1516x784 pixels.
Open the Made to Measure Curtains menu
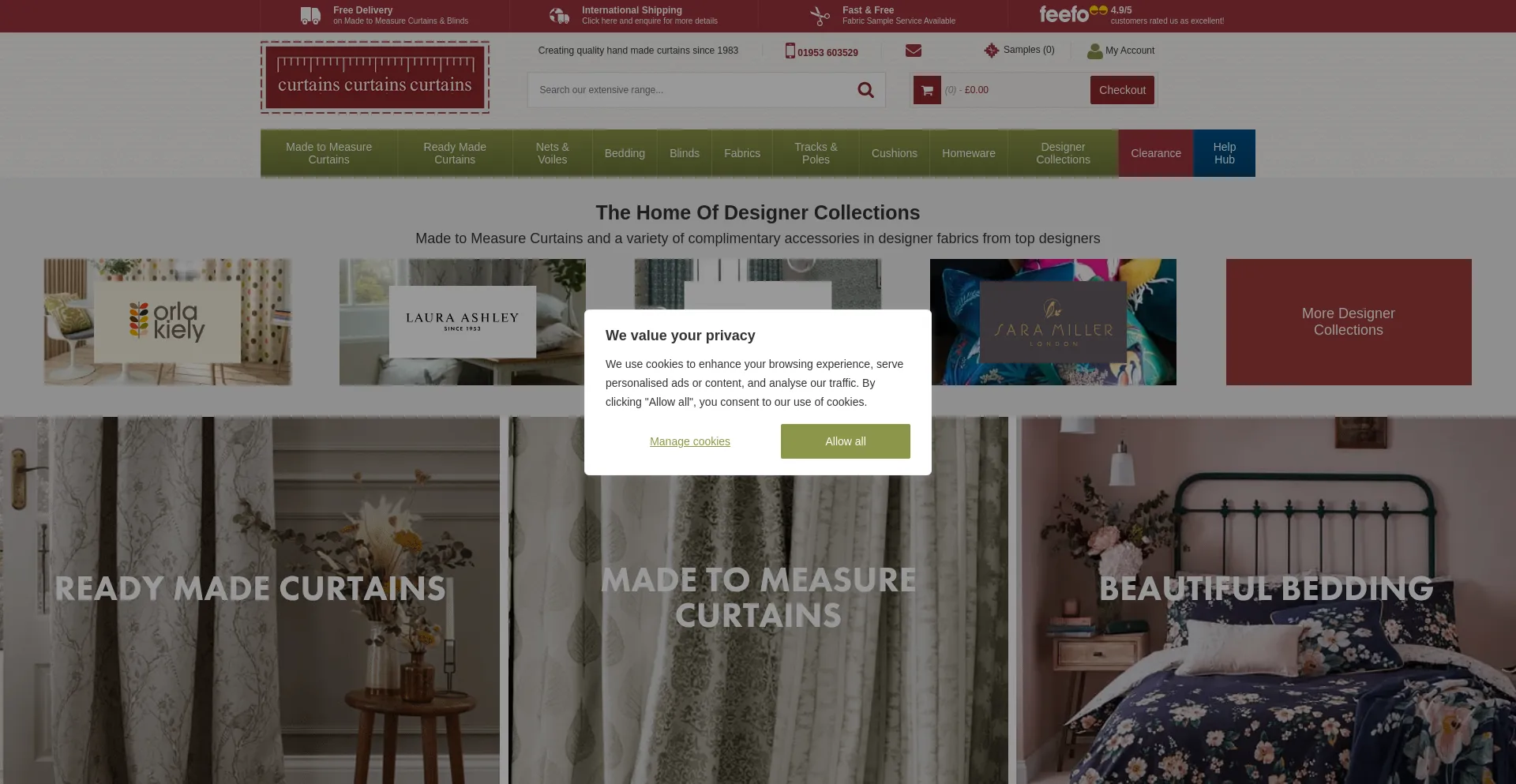pyautogui.click(x=328, y=153)
